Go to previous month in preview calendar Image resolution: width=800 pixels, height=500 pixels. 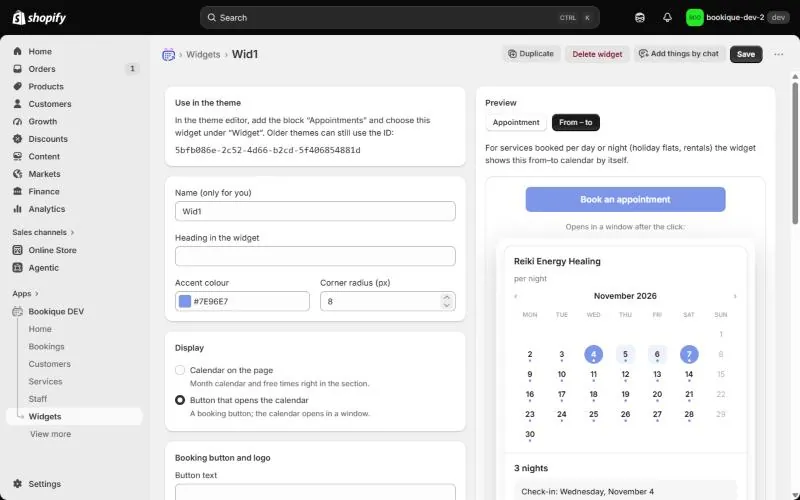516,296
